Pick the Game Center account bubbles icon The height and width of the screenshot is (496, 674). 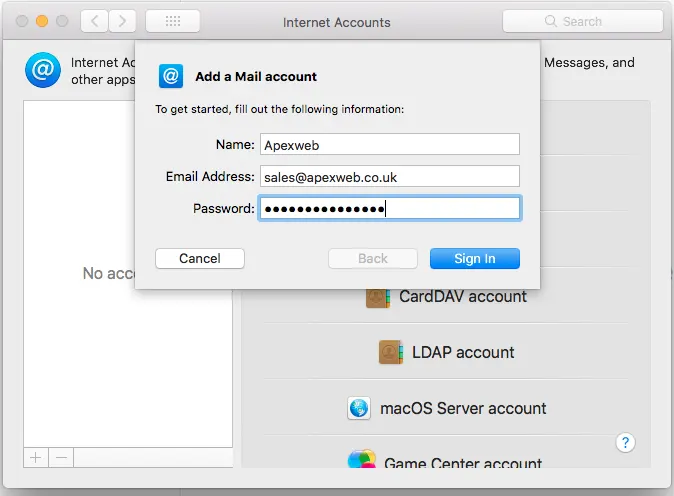click(361, 462)
